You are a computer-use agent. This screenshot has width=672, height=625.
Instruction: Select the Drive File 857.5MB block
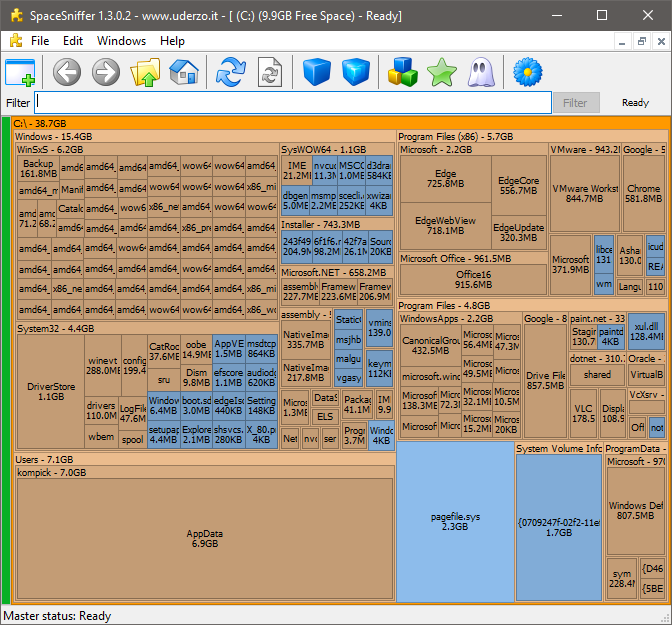point(546,381)
